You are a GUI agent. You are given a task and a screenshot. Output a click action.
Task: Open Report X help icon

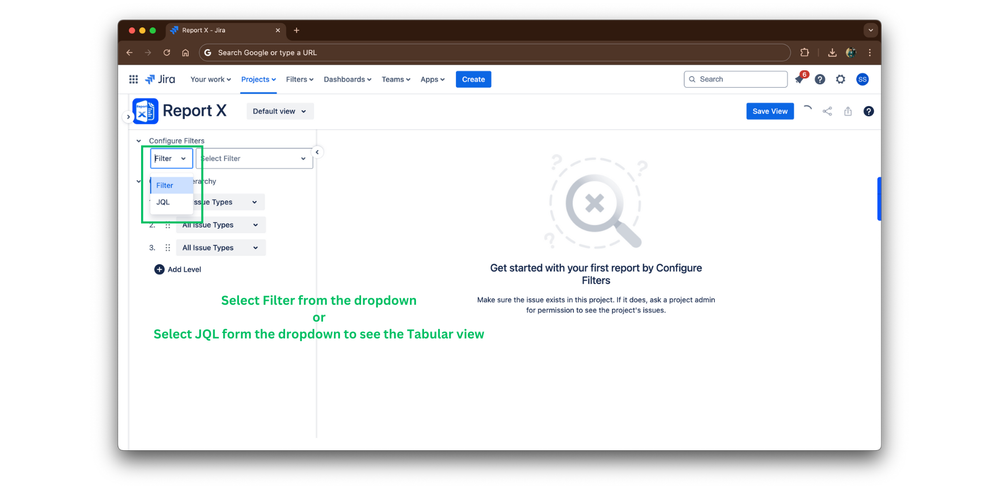pos(868,111)
